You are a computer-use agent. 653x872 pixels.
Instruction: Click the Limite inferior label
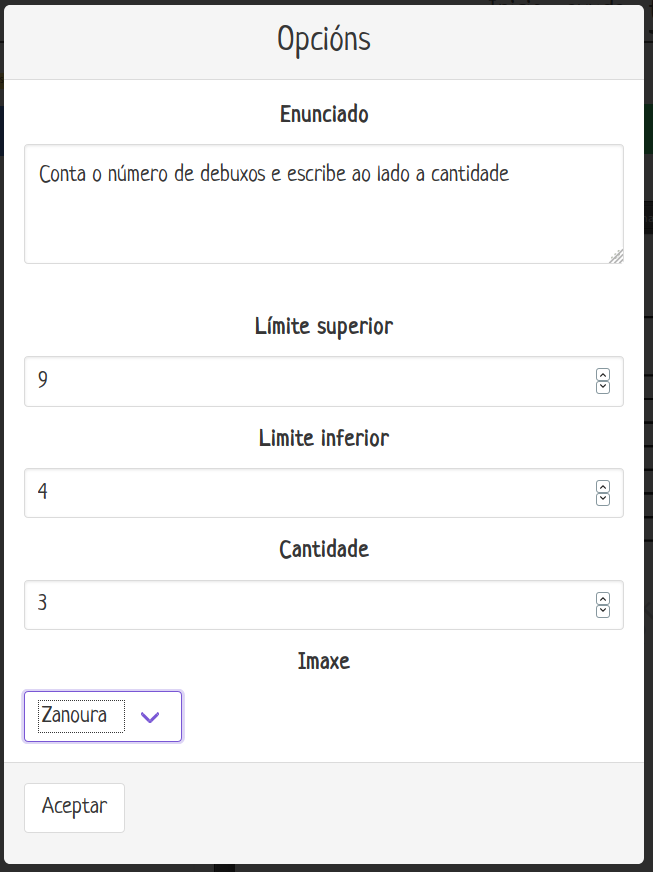[324, 438]
